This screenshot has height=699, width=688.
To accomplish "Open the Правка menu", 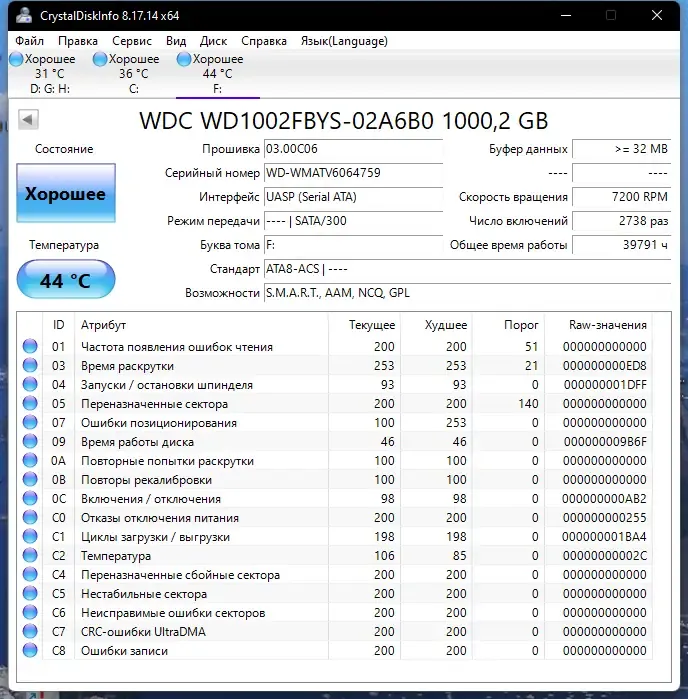I will (x=78, y=41).
